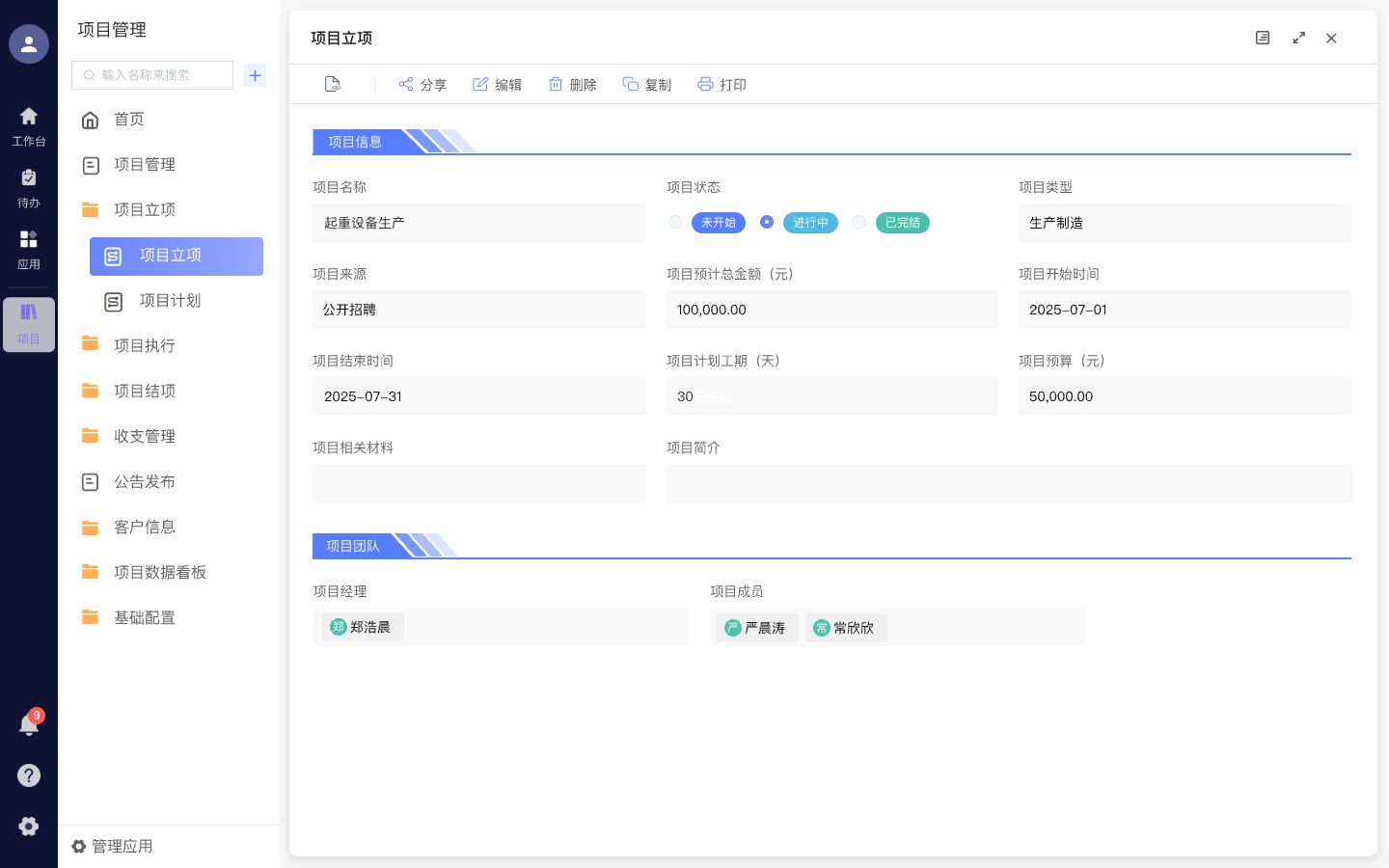The height and width of the screenshot is (868, 1389).
Task: Open 首页 in the sidebar menu
Action: (x=129, y=120)
